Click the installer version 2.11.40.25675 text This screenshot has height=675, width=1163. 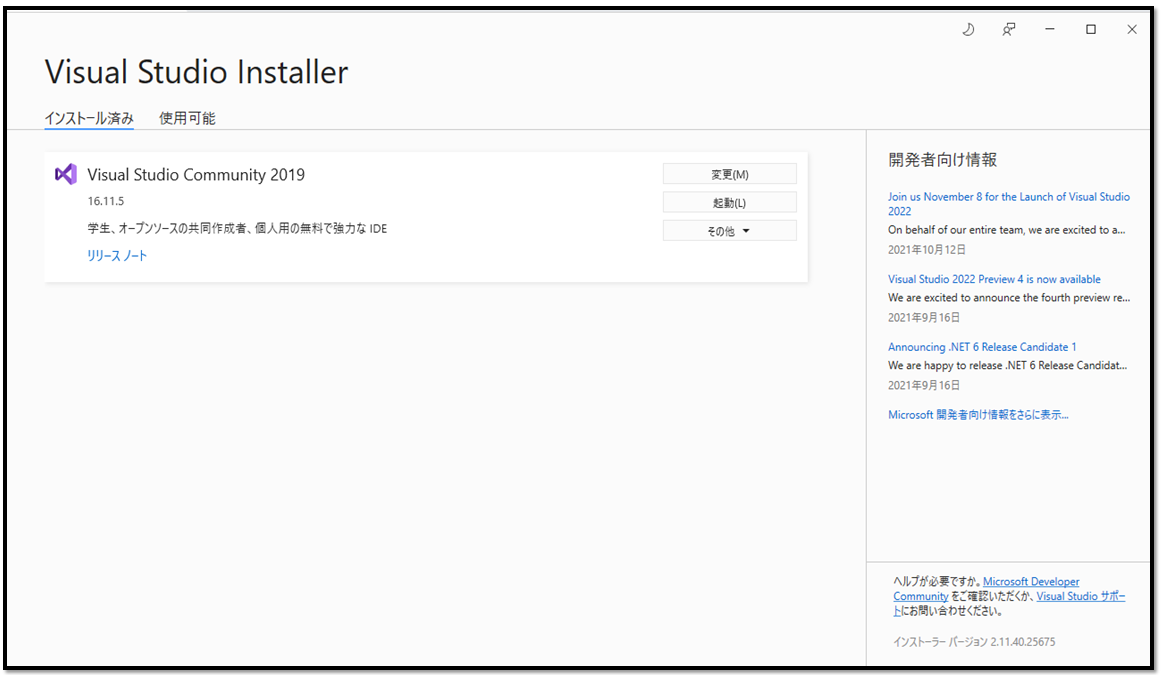974,642
